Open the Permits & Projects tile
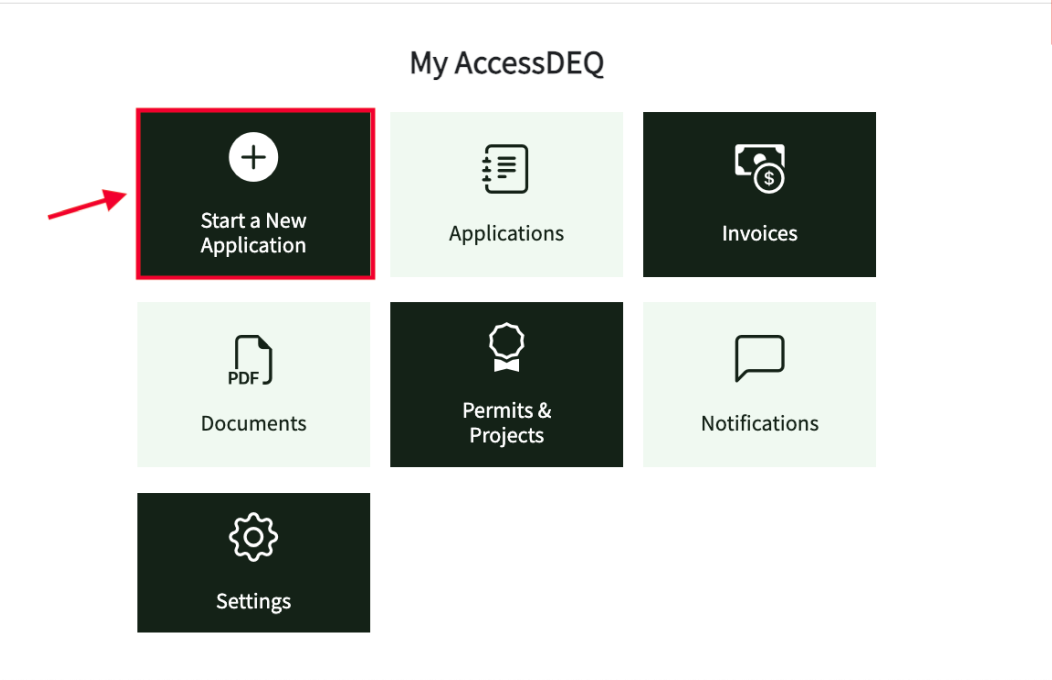The image size is (1052, 680). point(506,384)
